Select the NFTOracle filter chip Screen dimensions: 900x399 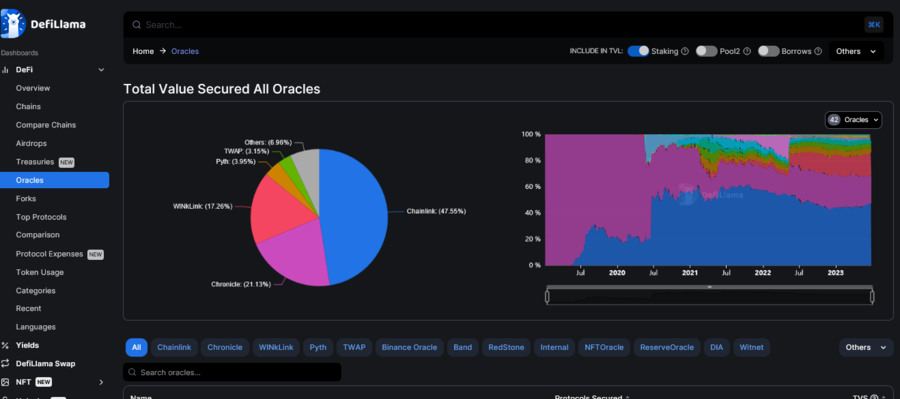point(604,347)
